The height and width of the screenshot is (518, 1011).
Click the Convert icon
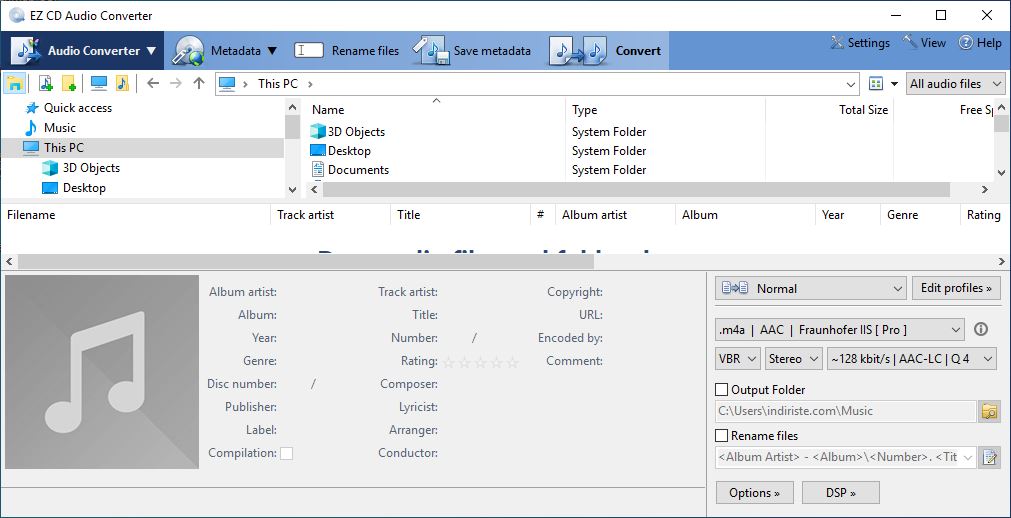click(x=578, y=51)
